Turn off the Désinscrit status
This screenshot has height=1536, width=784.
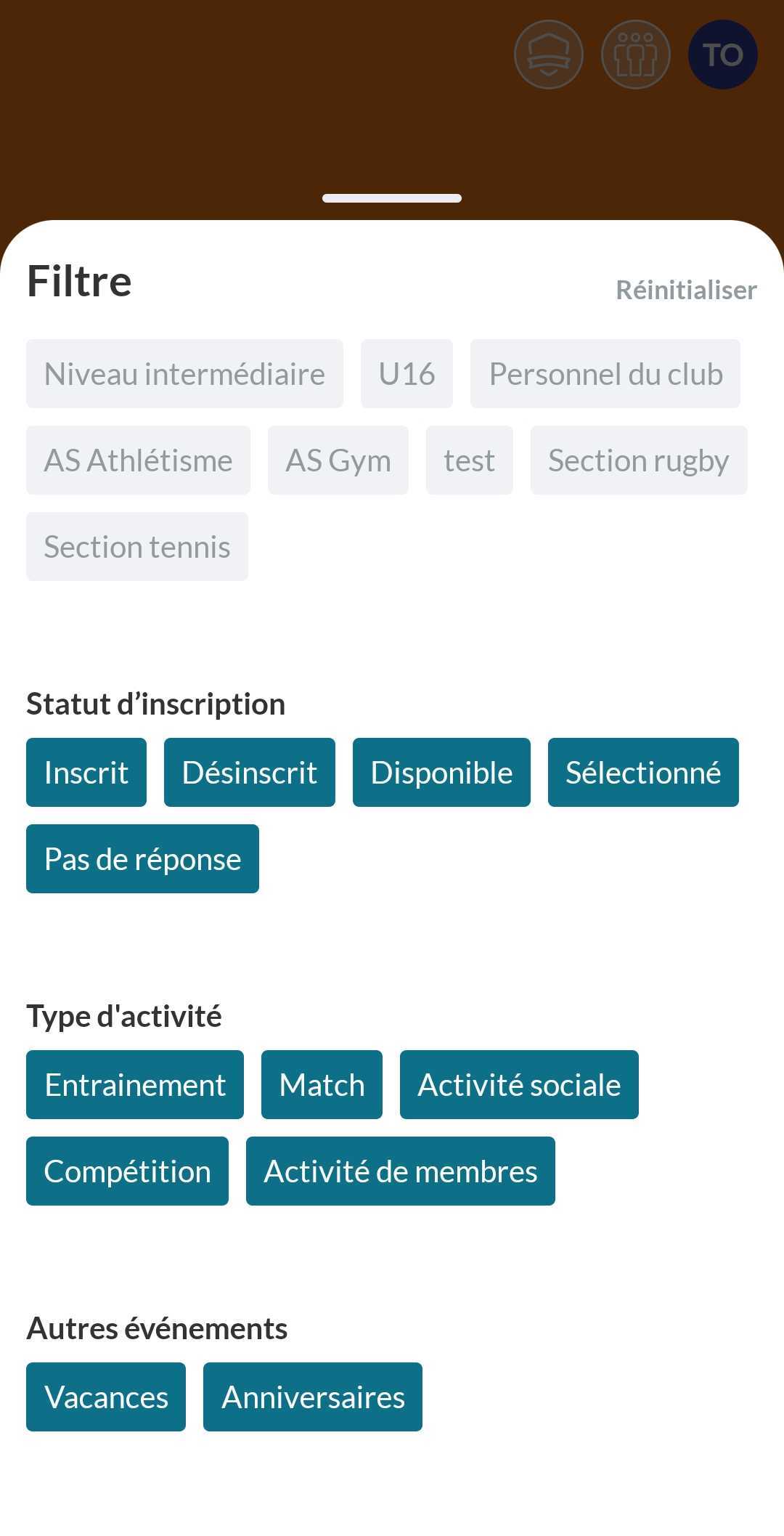pyautogui.click(x=249, y=772)
